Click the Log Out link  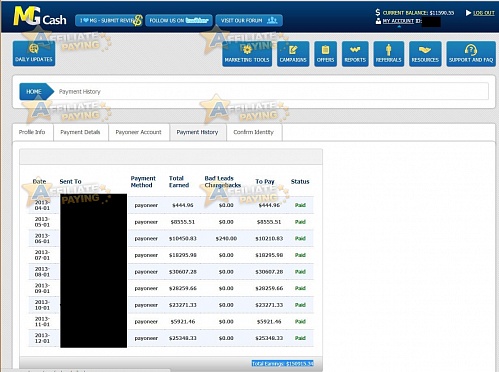coord(484,13)
